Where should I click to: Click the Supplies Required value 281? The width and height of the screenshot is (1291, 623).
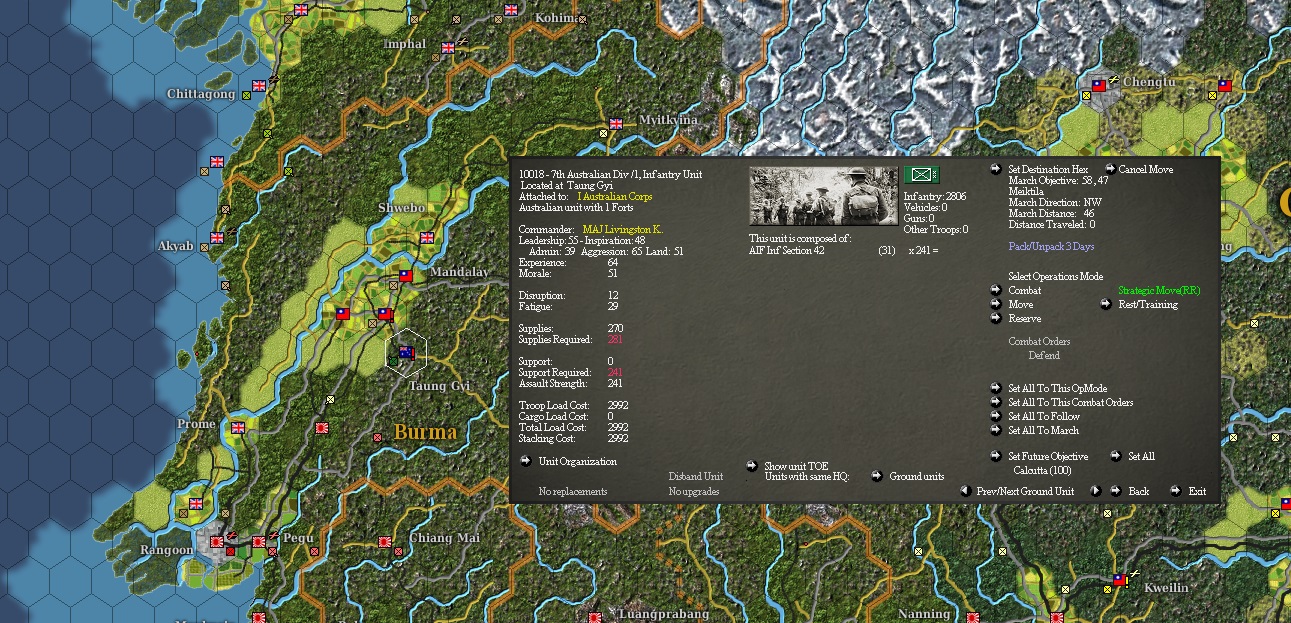pos(615,340)
